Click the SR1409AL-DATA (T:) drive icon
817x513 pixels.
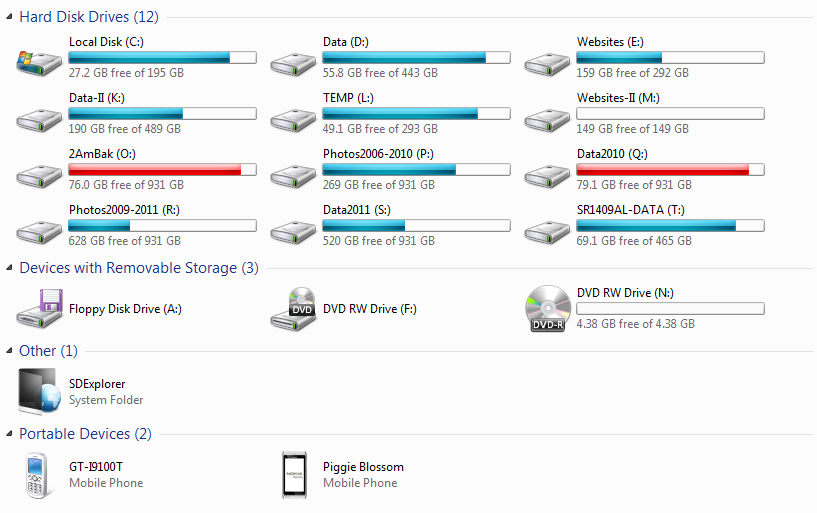point(547,230)
